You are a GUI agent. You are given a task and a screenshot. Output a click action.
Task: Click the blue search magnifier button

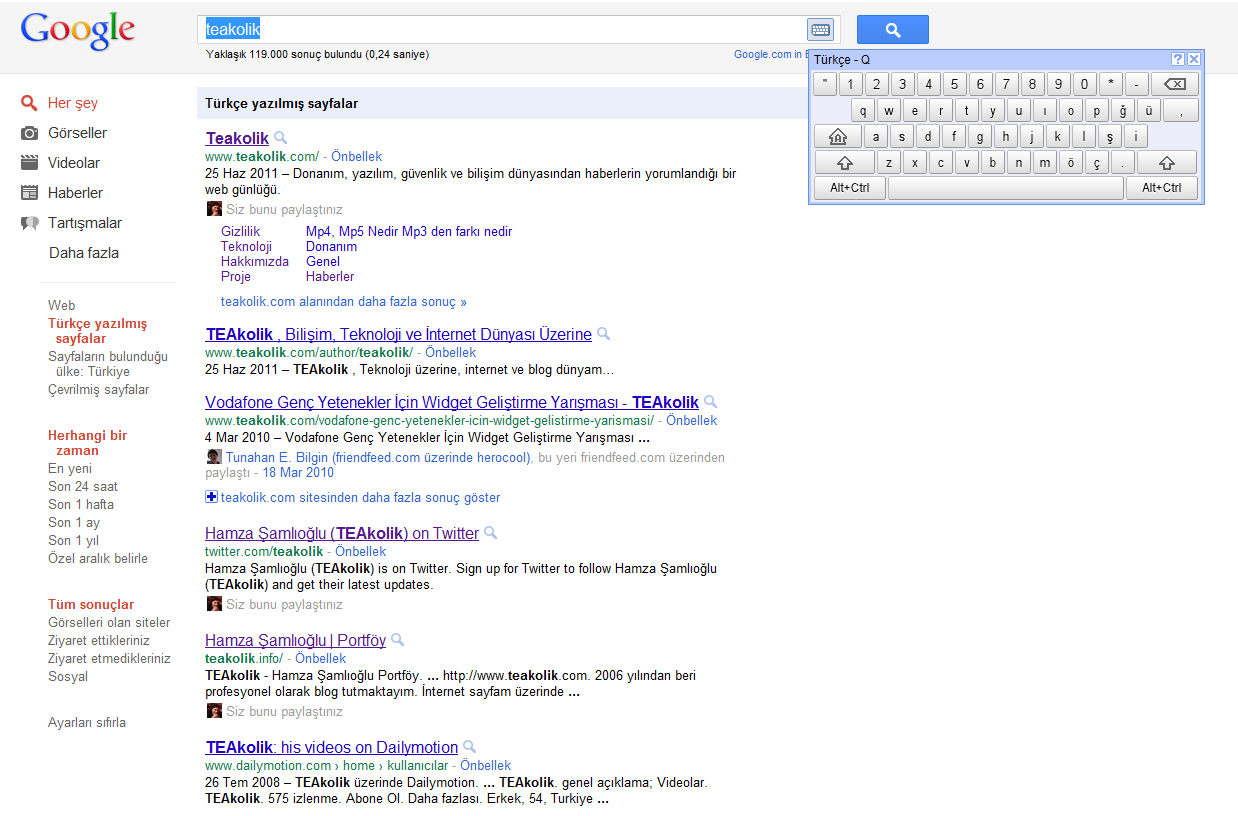tap(892, 30)
